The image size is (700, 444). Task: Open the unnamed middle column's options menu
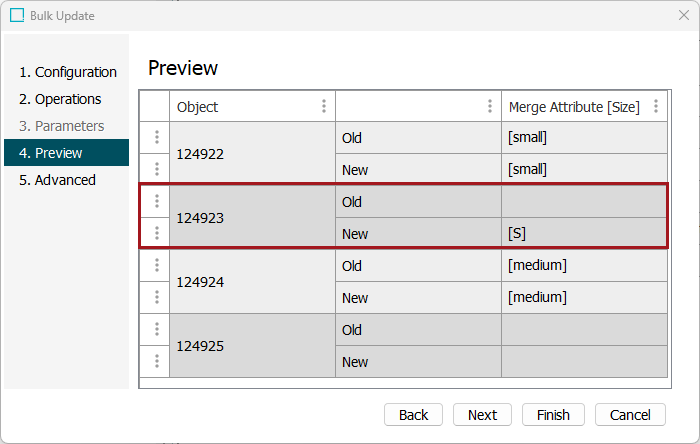489,107
